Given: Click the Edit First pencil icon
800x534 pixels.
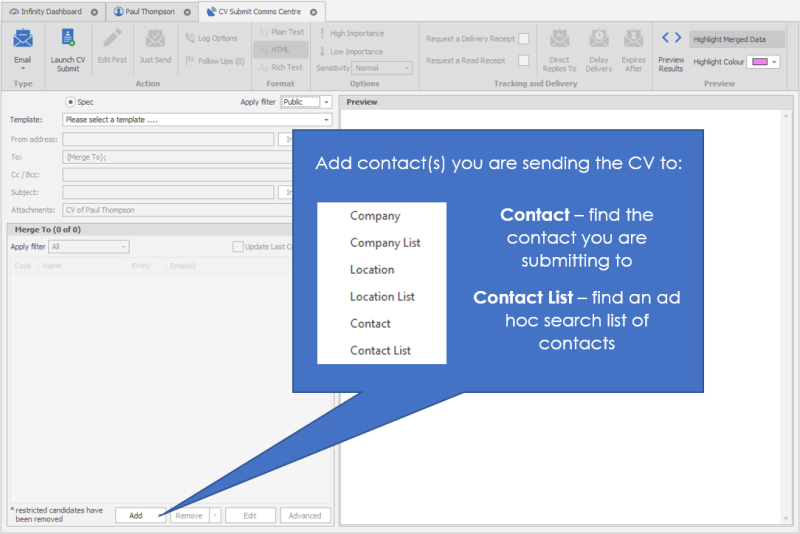Looking at the screenshot, I should tap(112, 40).
